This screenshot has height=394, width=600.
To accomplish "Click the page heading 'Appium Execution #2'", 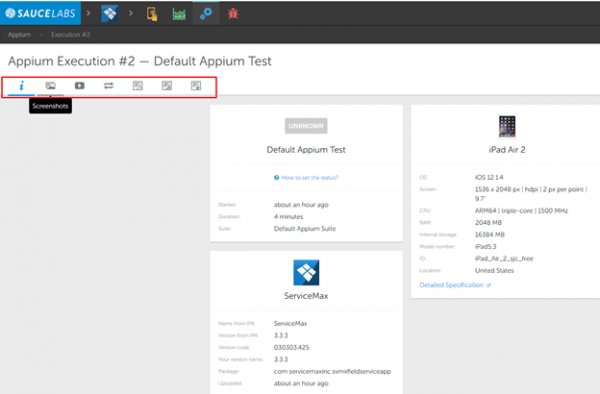I will tap(72, 61).
